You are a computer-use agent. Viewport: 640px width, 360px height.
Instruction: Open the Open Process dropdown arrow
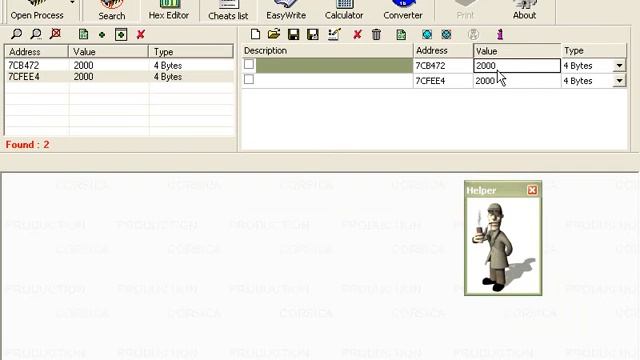coord(72,3)
